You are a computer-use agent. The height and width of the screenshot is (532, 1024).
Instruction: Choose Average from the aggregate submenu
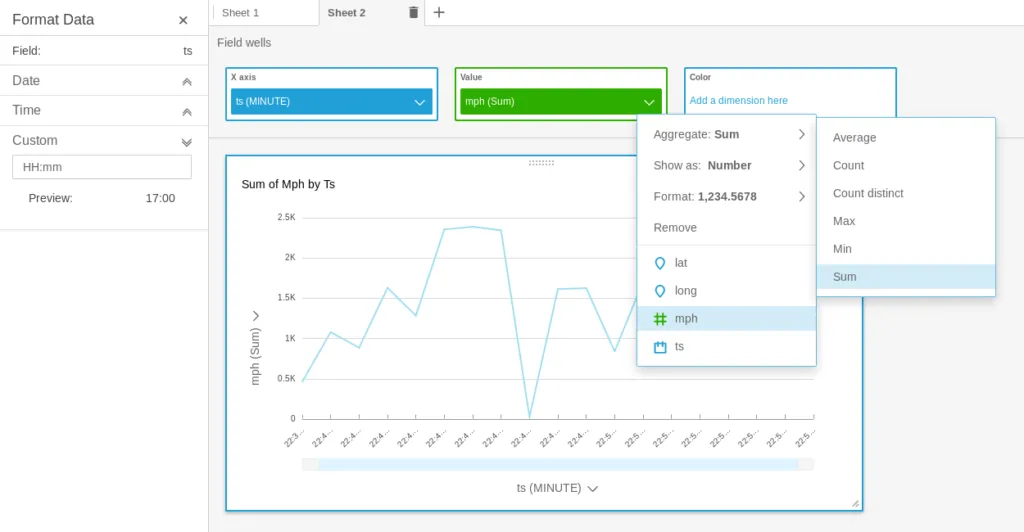point(854,138)
